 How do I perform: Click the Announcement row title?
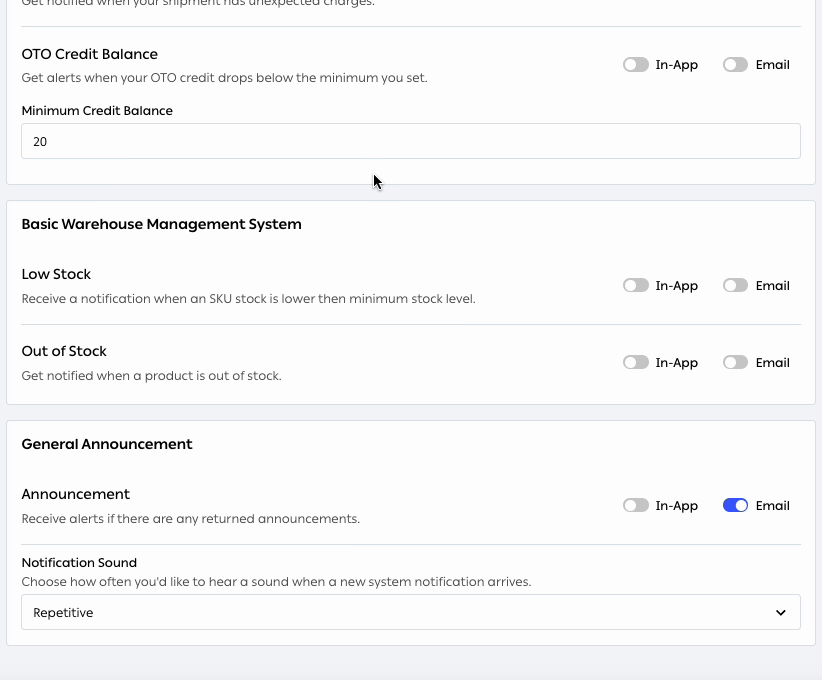(75, 494)
